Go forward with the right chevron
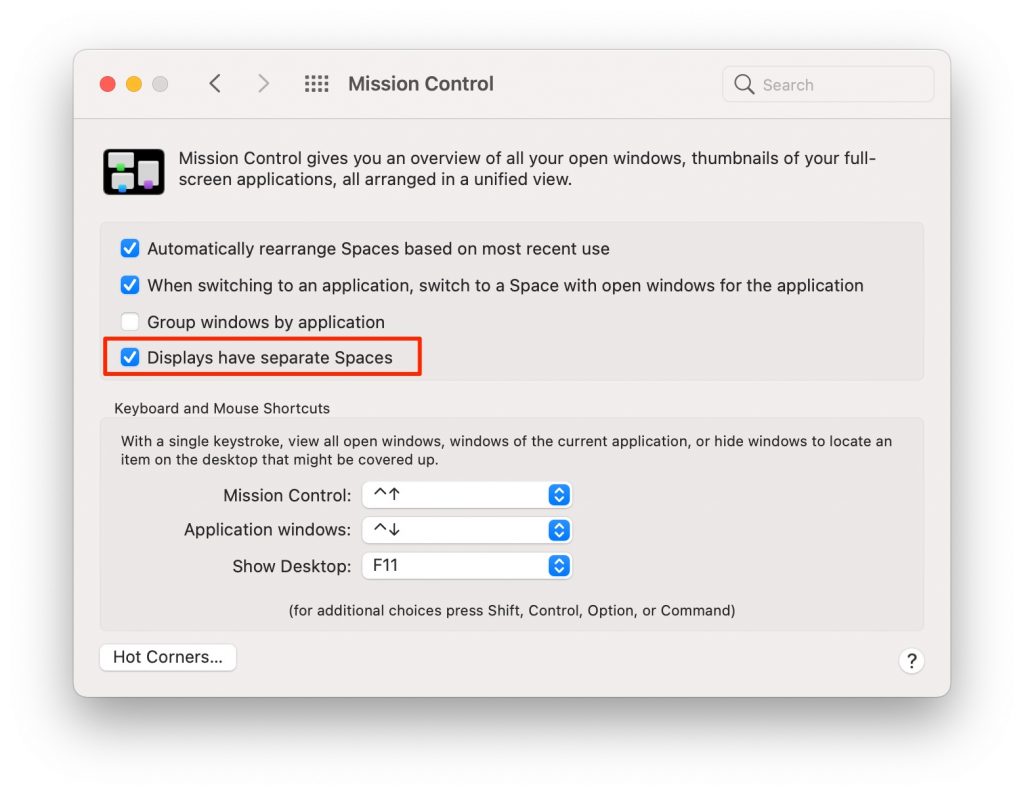Viewport: 1024px width, 794px height. tap(263, 84)
